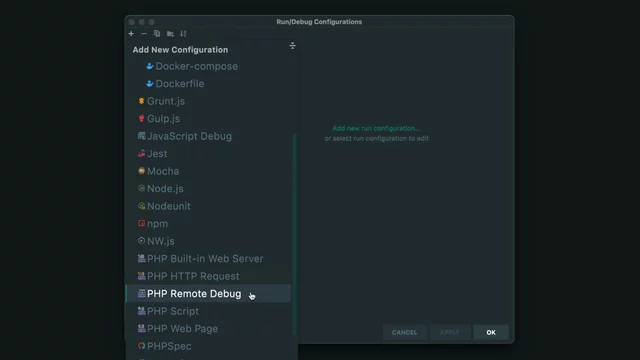This screenshot has width=640, height=360.
Task: Choose the Grunt.js entry
Action: click(x=209, y=101)
